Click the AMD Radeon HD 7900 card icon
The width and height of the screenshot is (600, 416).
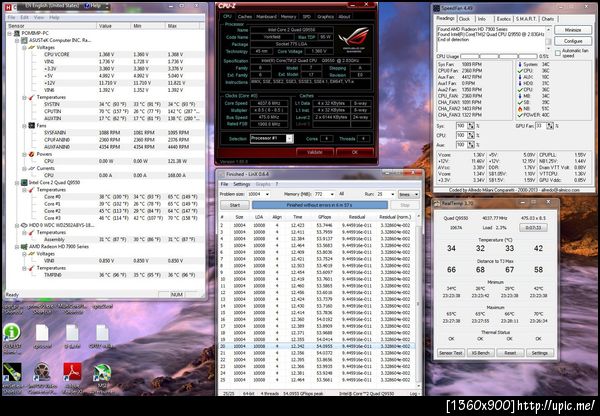(x=24, y=247)
